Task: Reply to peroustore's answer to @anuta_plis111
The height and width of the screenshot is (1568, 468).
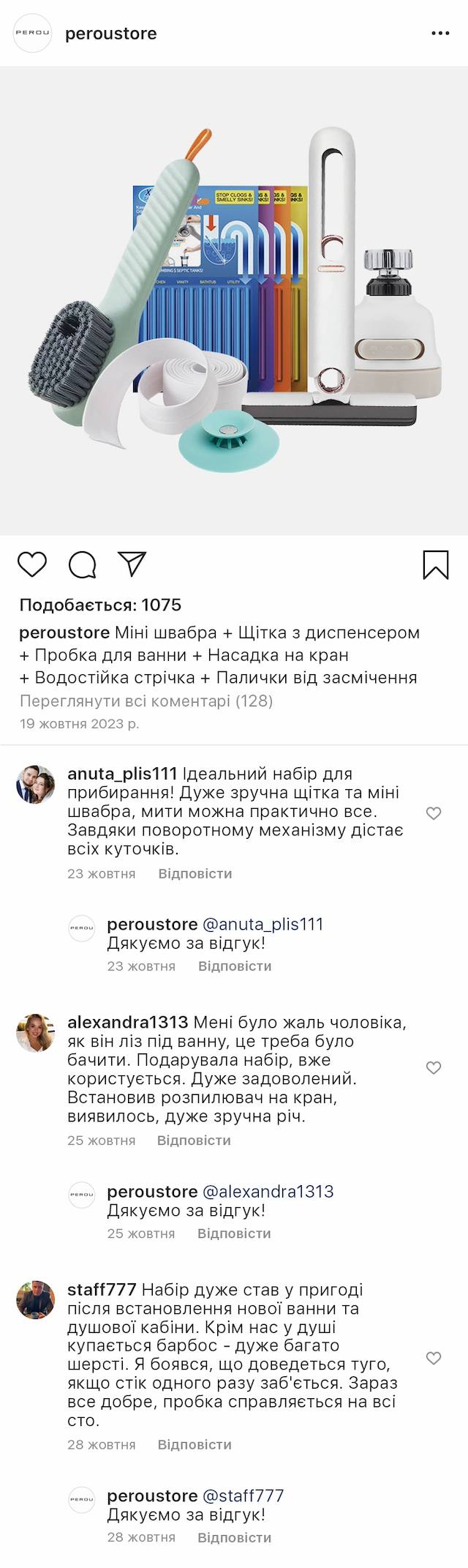Action: click(235, 966)
